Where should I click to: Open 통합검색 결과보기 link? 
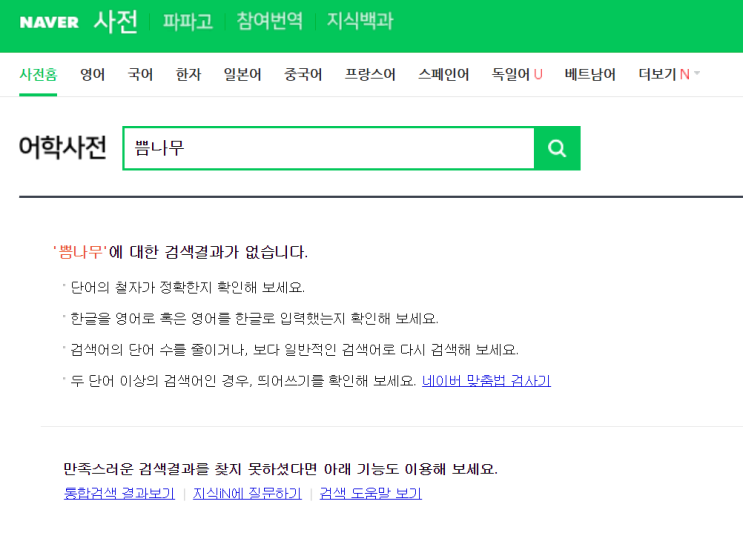[x=119, y=493]
